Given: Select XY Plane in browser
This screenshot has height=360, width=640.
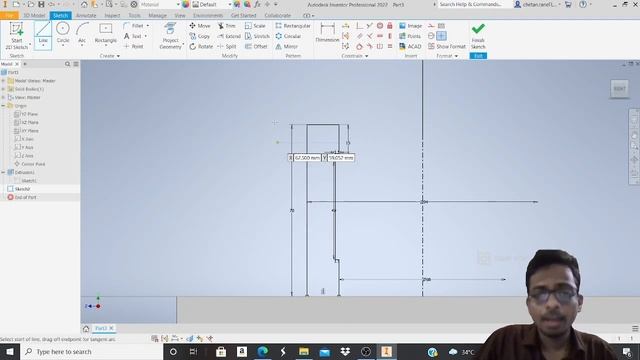Looking at the screenshot, I should pyautogui.click(x=26, y=131).
